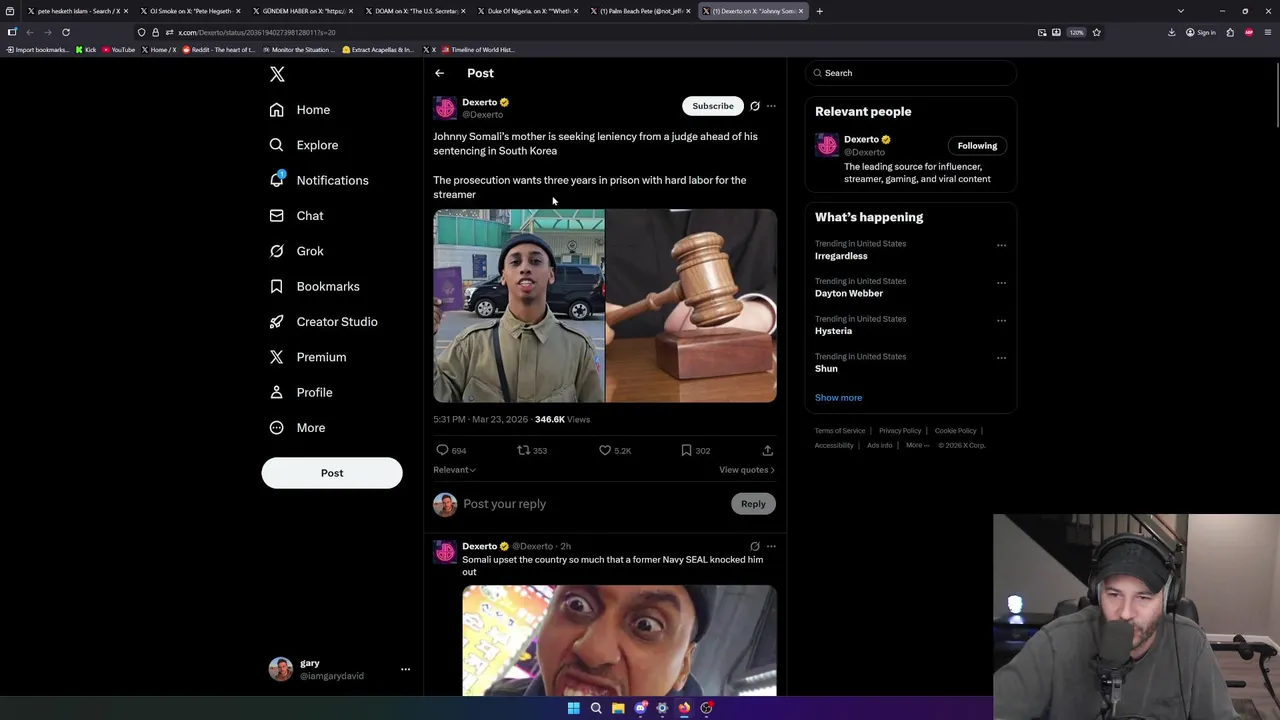1280x720 pixels.
Task: Click the Subscribe button on Dexerto post
Action: (x=713, y=106)
